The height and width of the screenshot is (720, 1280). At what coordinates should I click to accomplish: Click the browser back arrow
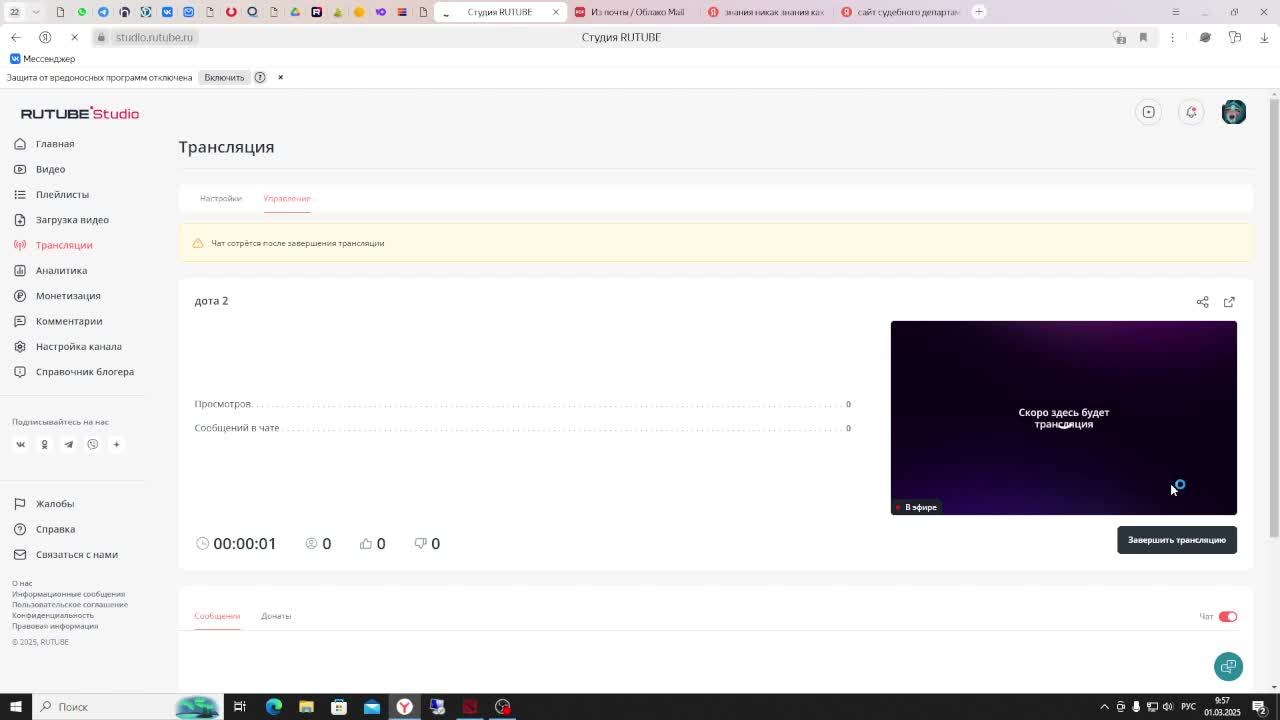click(x=15, y=37)
